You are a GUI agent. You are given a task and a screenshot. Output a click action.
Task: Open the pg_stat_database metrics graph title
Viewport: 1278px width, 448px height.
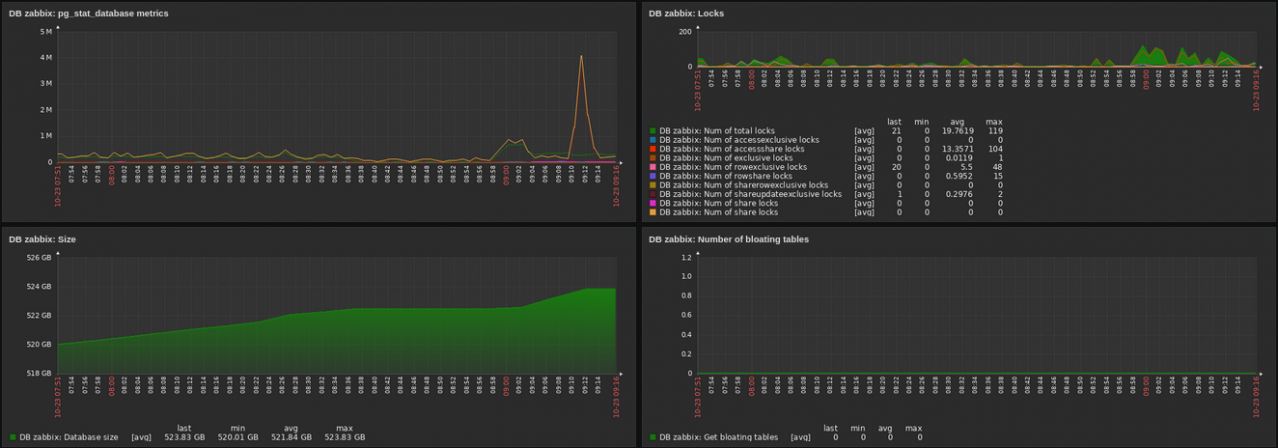pos(88,13)
